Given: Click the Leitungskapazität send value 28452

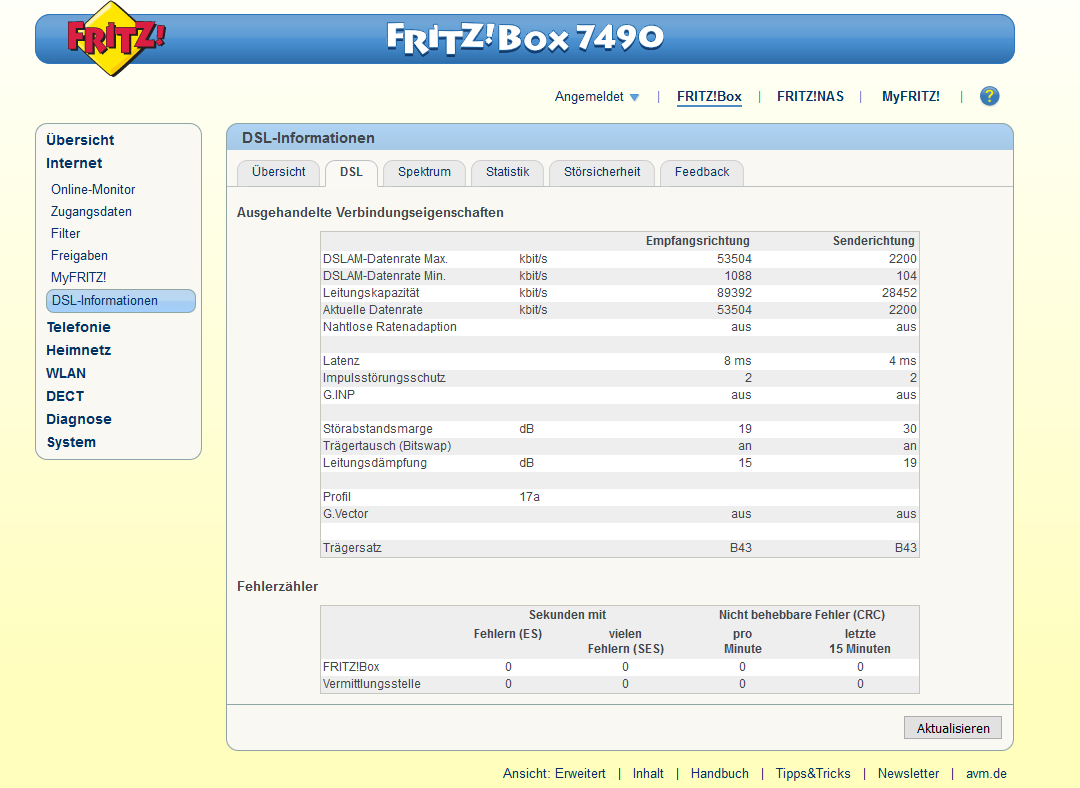Looking at the screenshot, I should [x=899, y=293].
